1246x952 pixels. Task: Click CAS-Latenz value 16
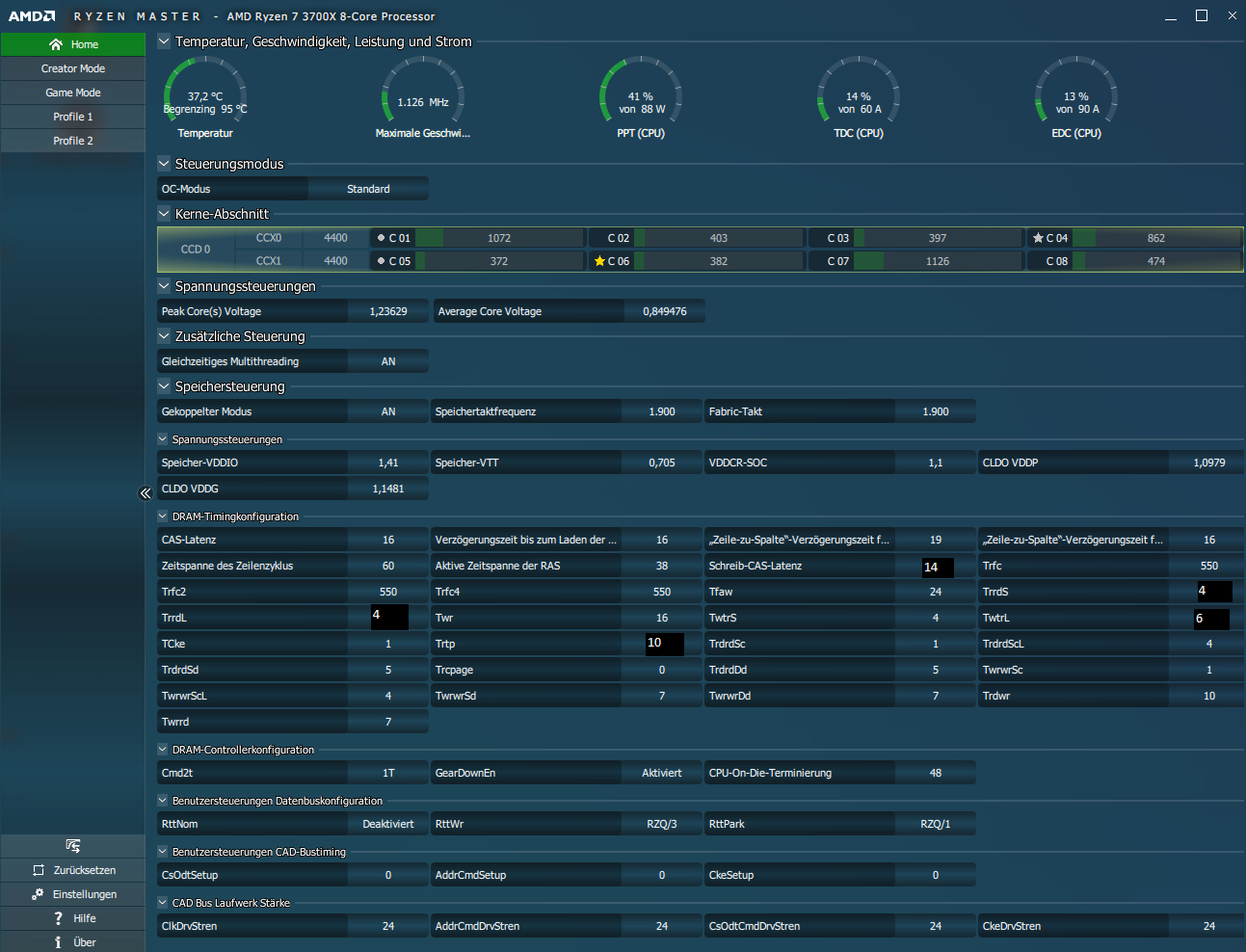pos(388,540)
